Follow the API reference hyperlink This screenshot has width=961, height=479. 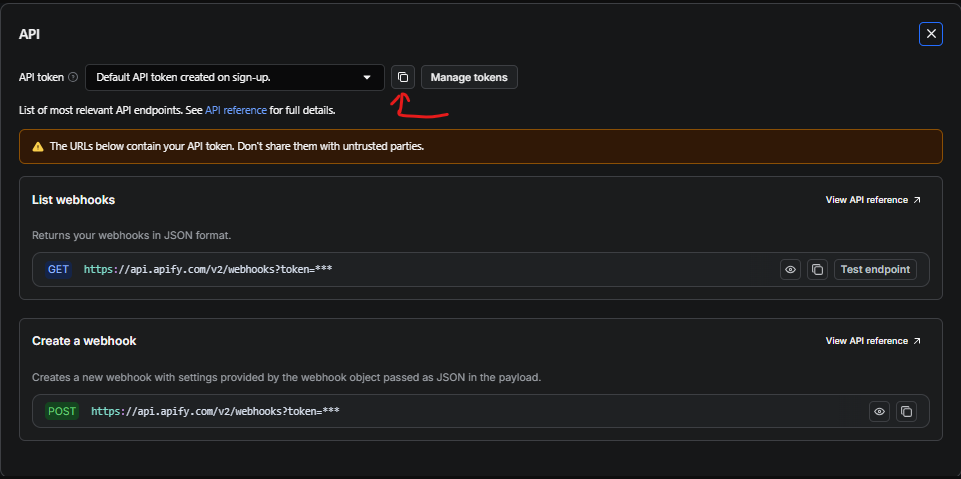pos(236,111)
